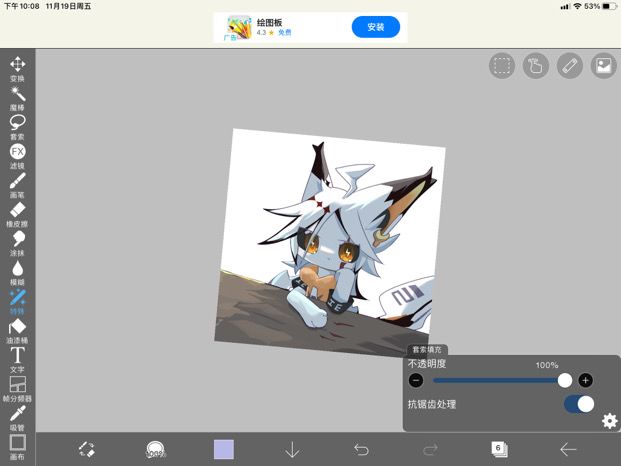Viewport: 621px width, 466px height.
Task: Tap the 安装 install button
Action: pyautogui.click(x=375, y=27)
